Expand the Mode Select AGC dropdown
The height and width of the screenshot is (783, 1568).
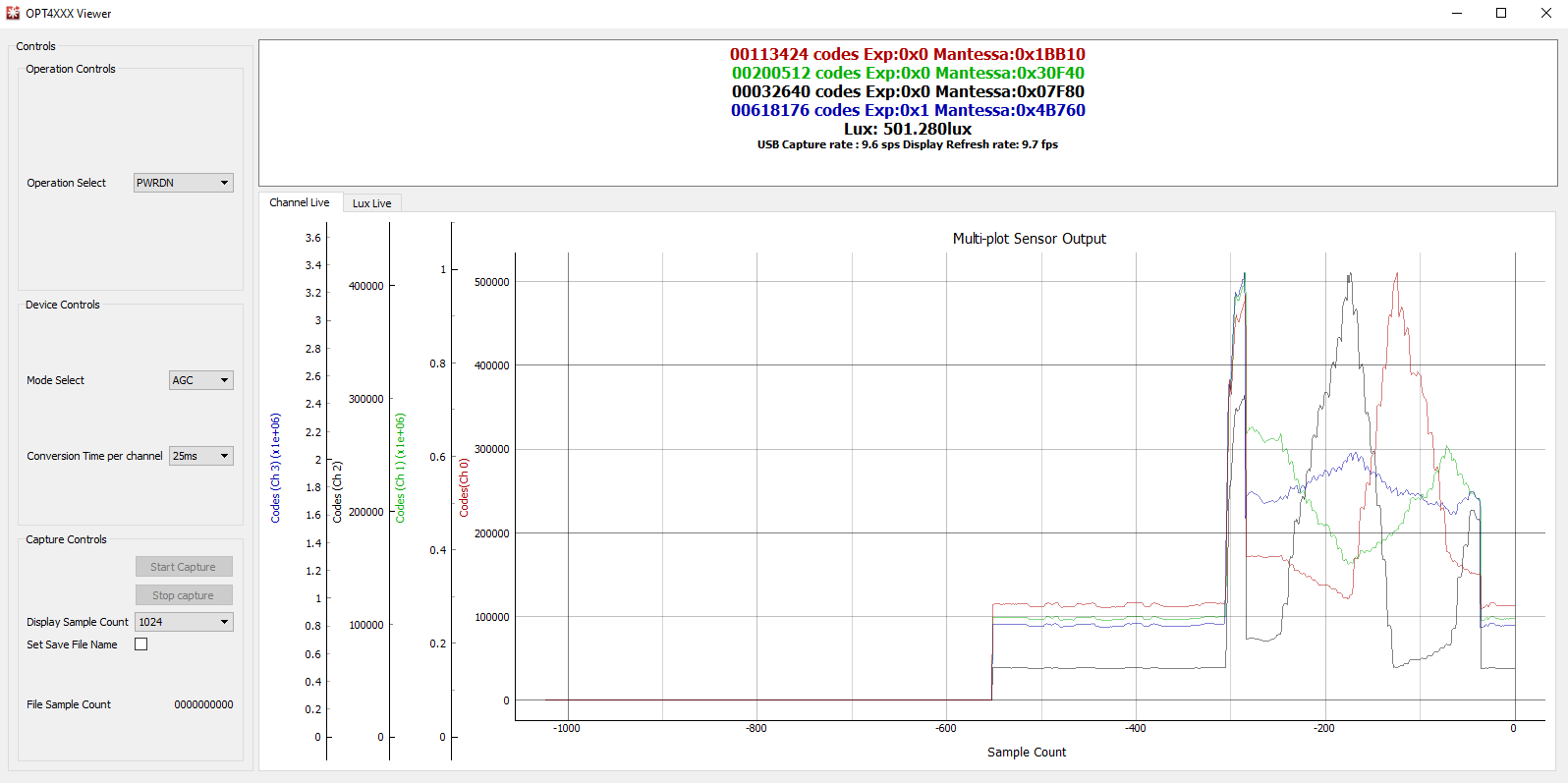click(x=200, y=380)
